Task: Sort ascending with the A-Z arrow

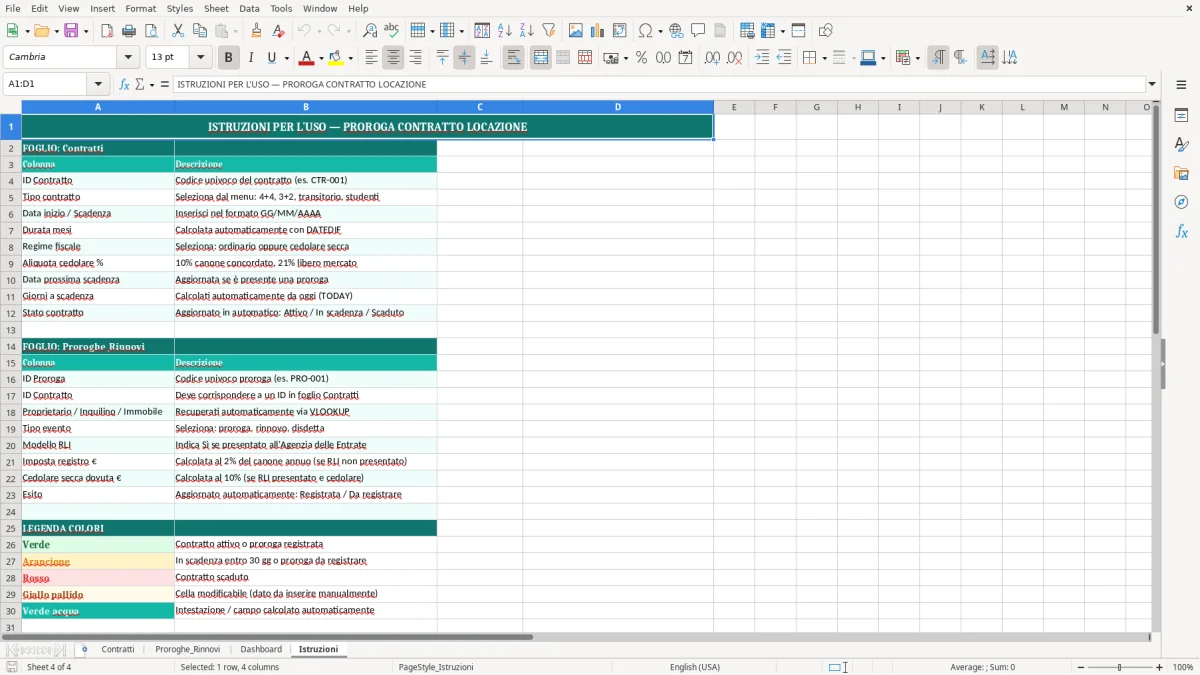Action: click(505, 31)
